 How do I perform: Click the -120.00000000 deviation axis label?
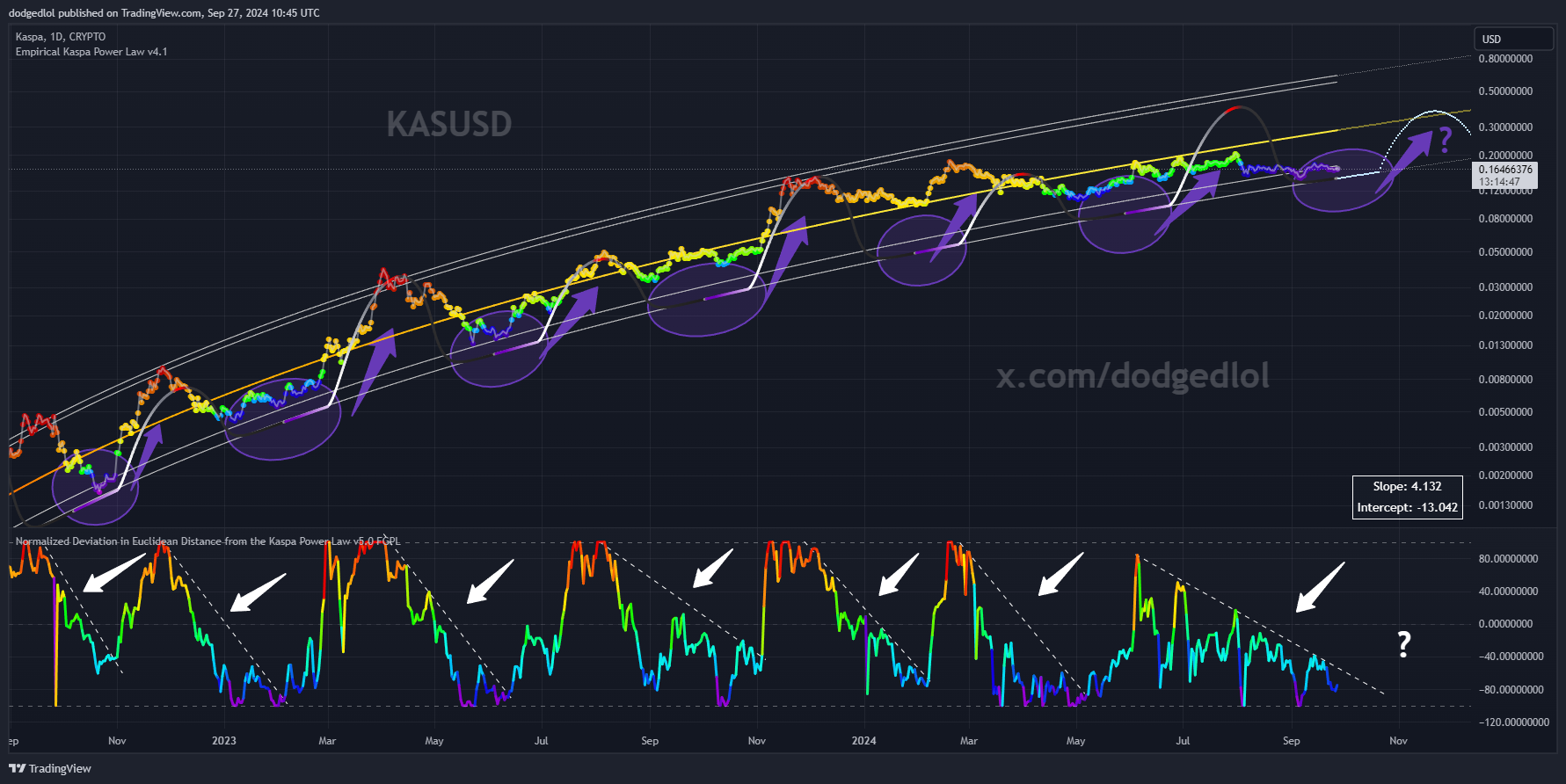point(1513,722)
